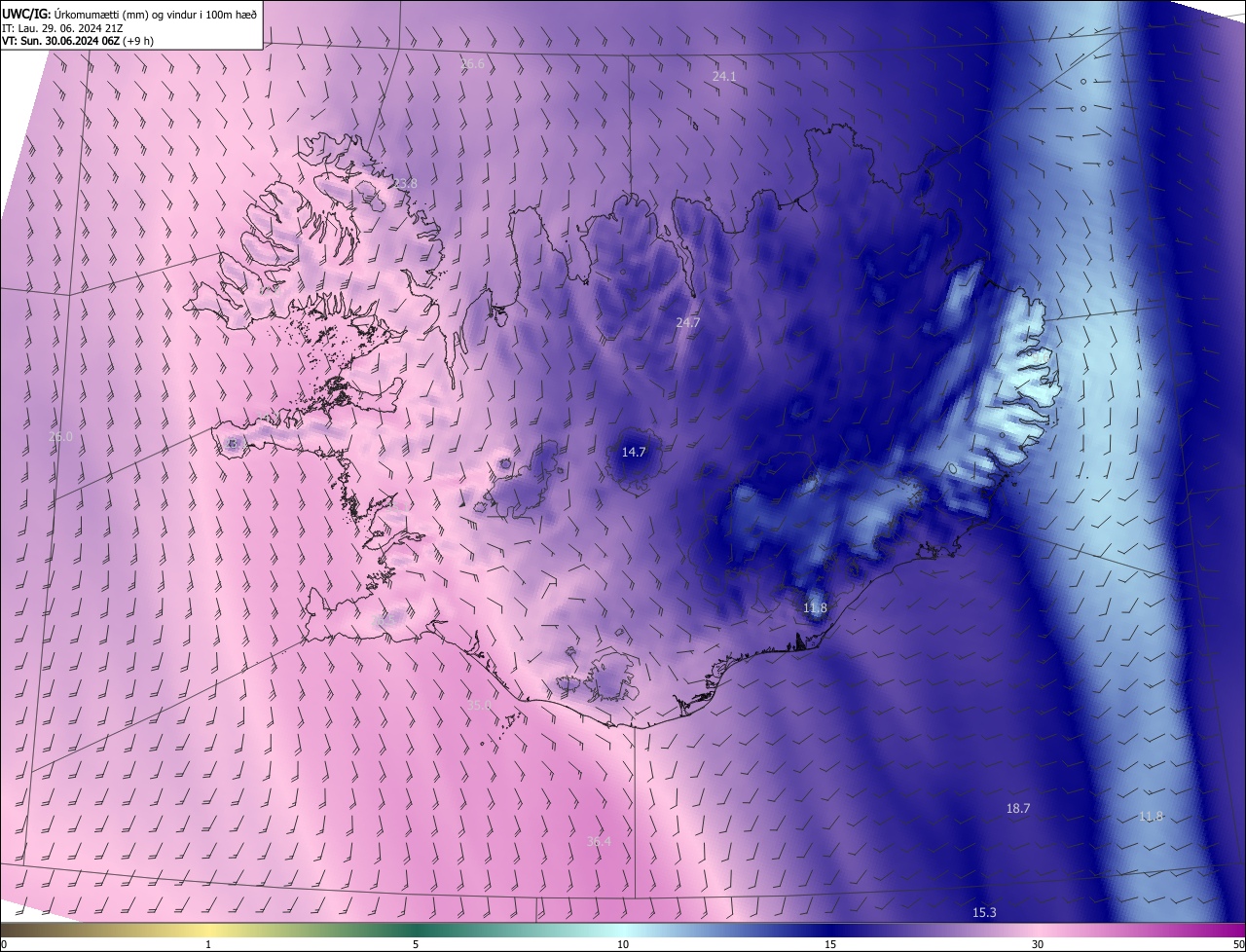Click the 11.8 label on the southeast coast
This screenshot has height=952, width=1246.
(815, 608)
